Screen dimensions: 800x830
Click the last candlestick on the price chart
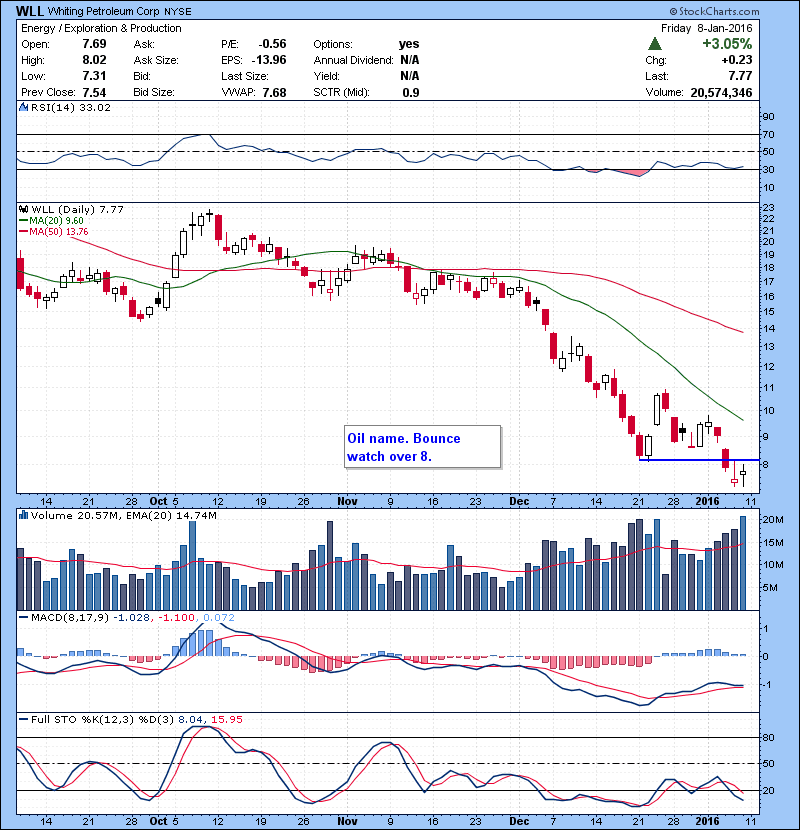coord(743,474)
